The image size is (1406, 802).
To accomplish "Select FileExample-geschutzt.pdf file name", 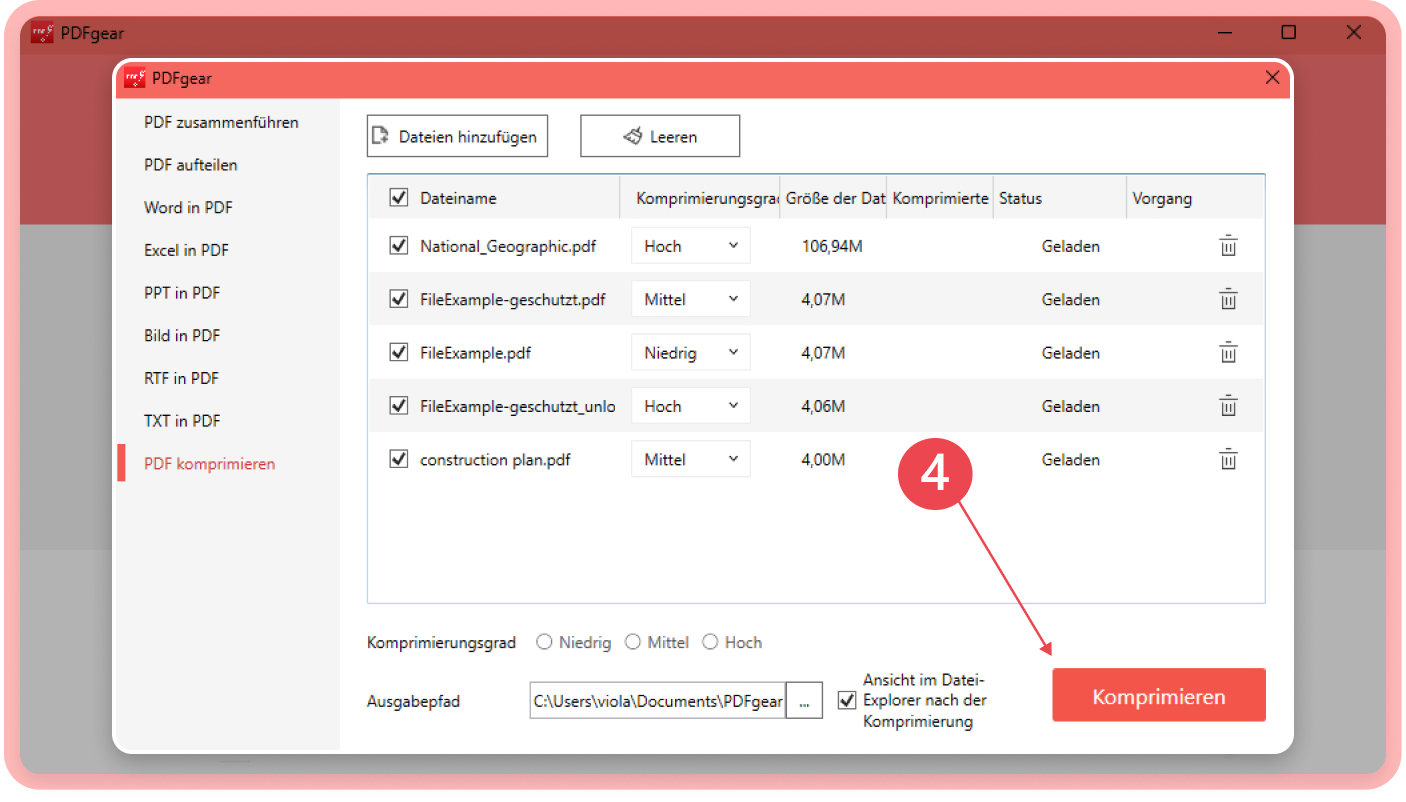I will [x=513, y=299].
